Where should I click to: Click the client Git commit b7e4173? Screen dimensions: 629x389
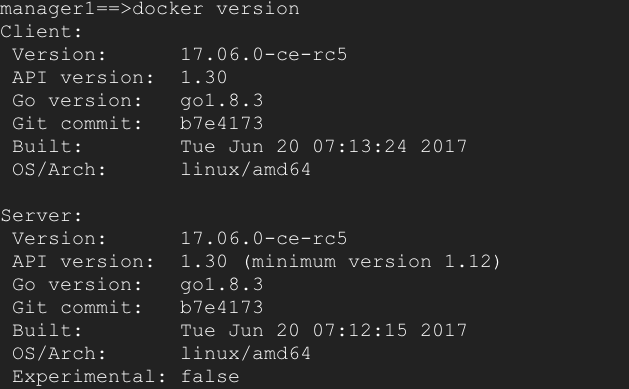(x=222, y=124)
